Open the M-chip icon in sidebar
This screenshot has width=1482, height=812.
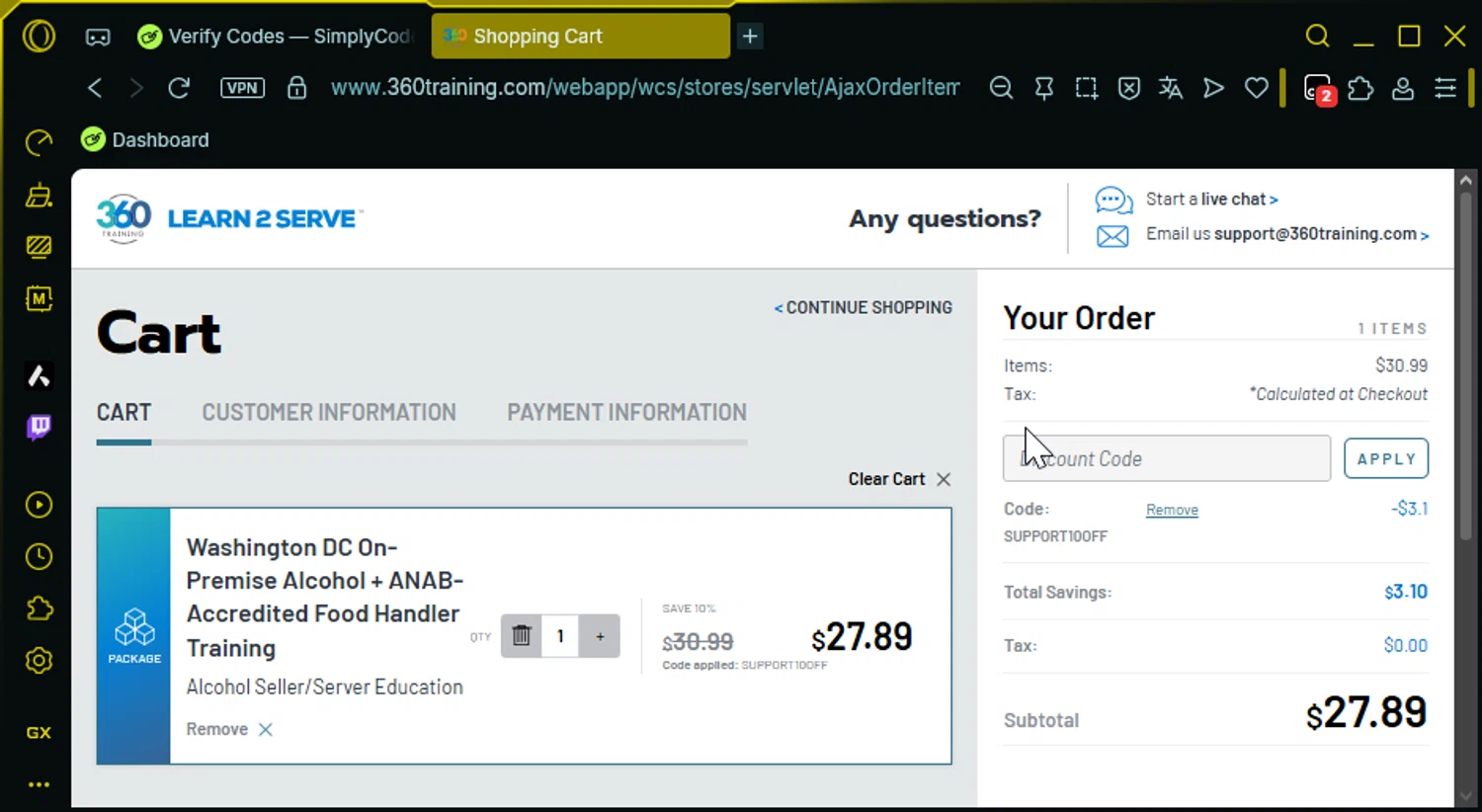point(39,298)
